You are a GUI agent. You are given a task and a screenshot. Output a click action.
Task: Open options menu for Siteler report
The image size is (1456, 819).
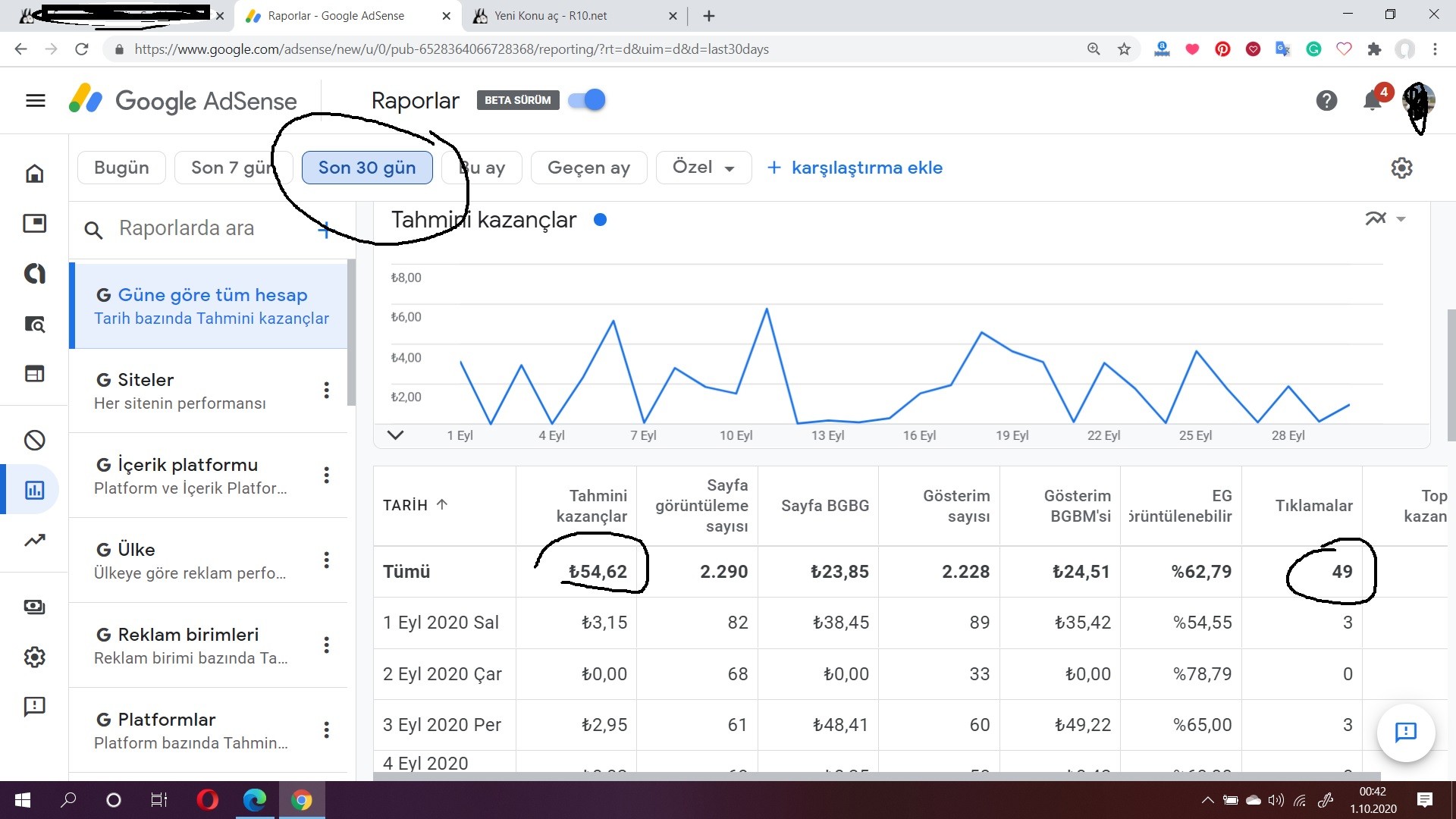pyautogui.click(x=326, y=391)
